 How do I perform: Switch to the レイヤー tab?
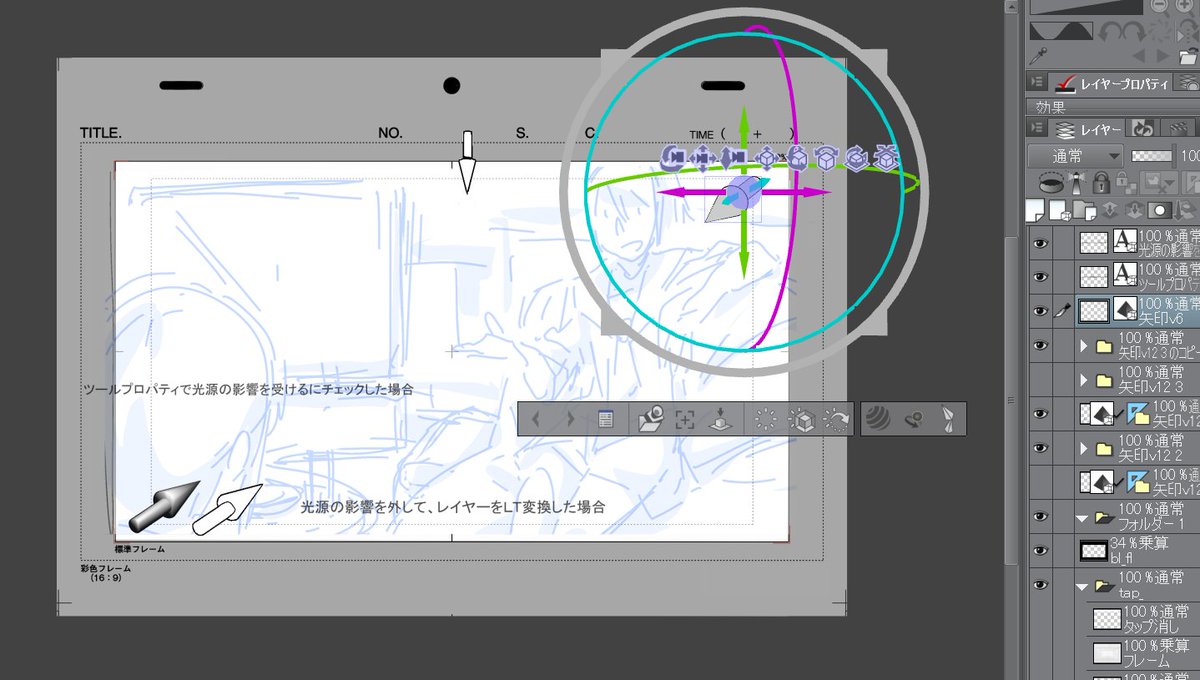pyautogui.click(x=1088, y=129)
